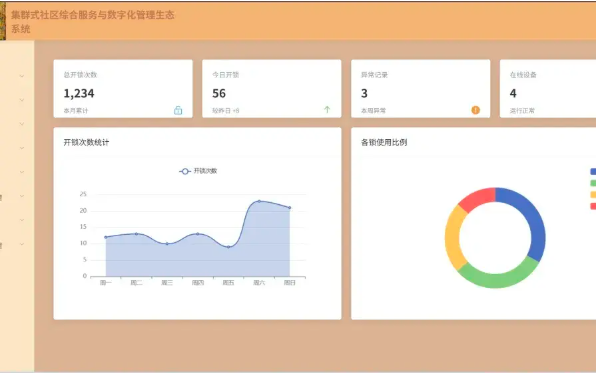The image size is (596, 373).
Task: Click the 周六 peak data point on line chart
Action: pos(259,201)
